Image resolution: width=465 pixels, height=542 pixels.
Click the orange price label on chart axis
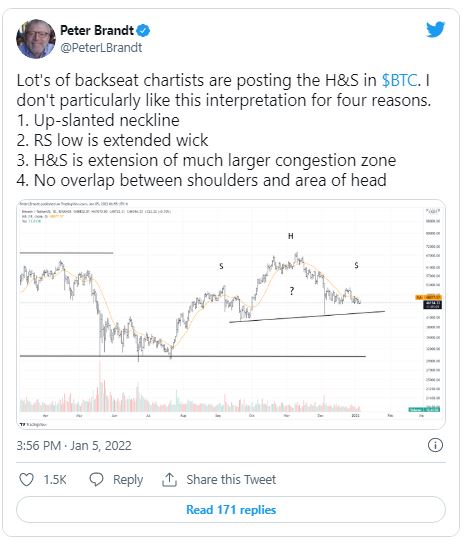(x=428, y=297)
